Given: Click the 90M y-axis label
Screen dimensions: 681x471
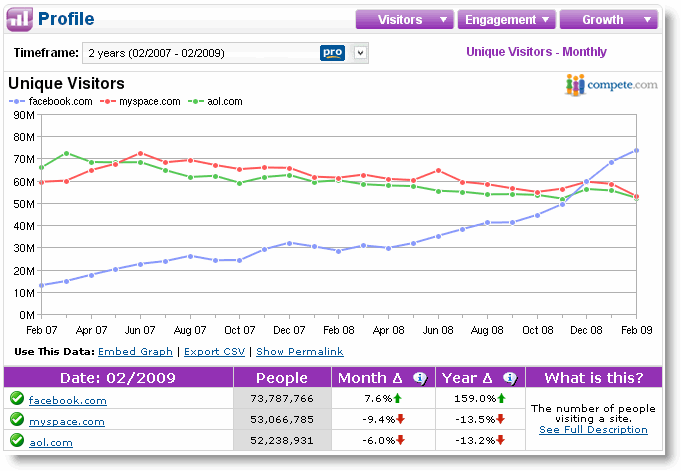Looking at the screenshot, I should point(24,115).
